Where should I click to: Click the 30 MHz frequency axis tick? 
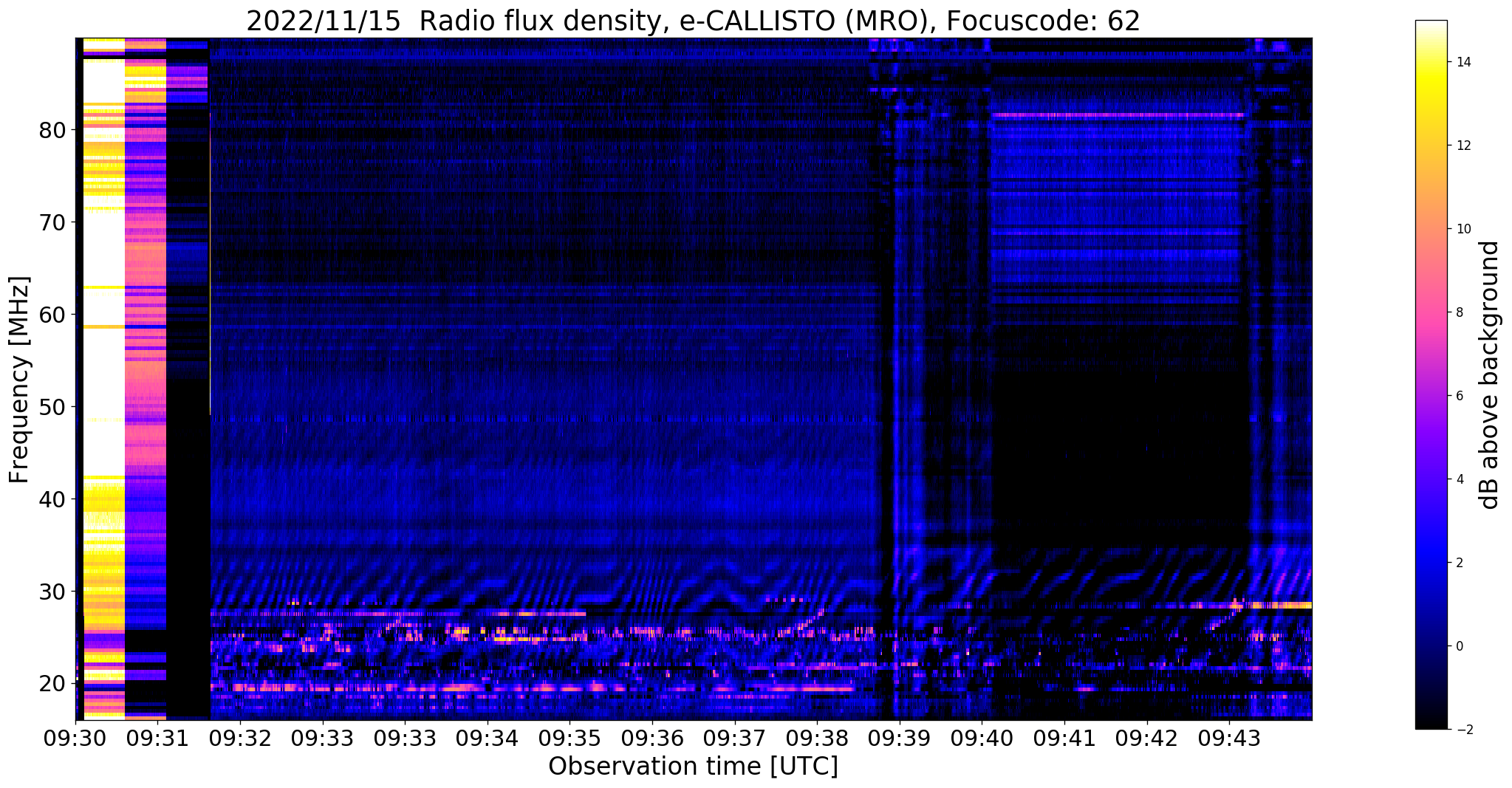click(x=52, y=591)
